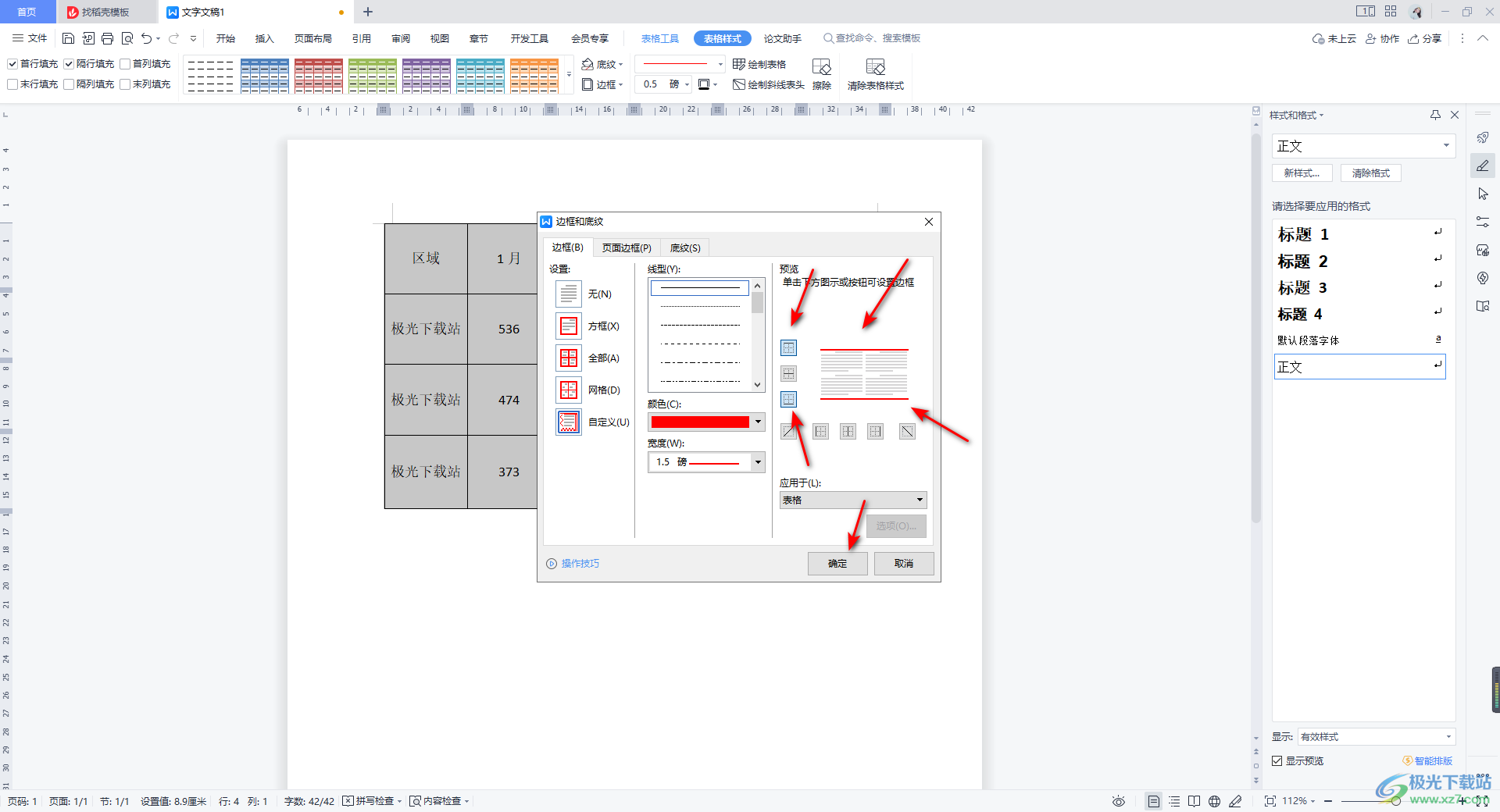The image size is (1500, 812).
Task: Toggle bottom border button in preview
Action: click(789, 400)
